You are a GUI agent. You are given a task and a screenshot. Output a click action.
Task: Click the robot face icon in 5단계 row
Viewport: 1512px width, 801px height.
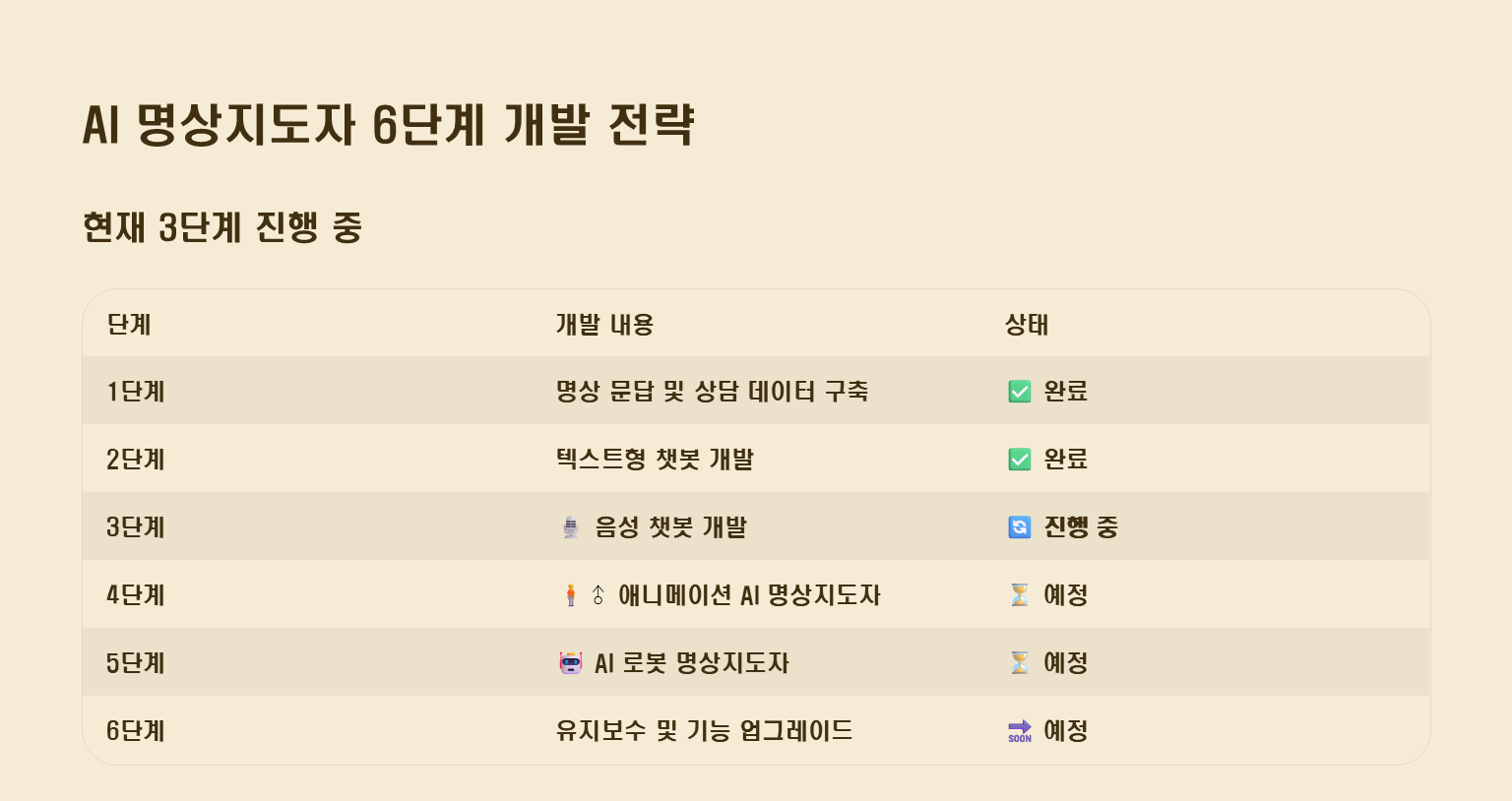[571, 663]
